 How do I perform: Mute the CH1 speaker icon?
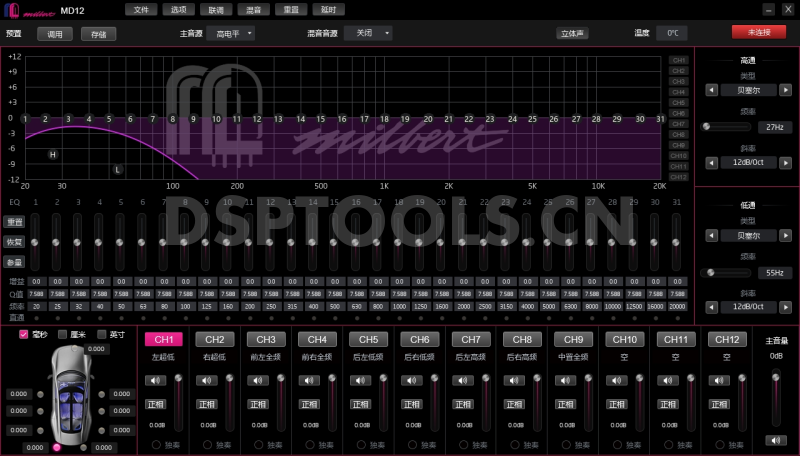[x=155, y=380]
